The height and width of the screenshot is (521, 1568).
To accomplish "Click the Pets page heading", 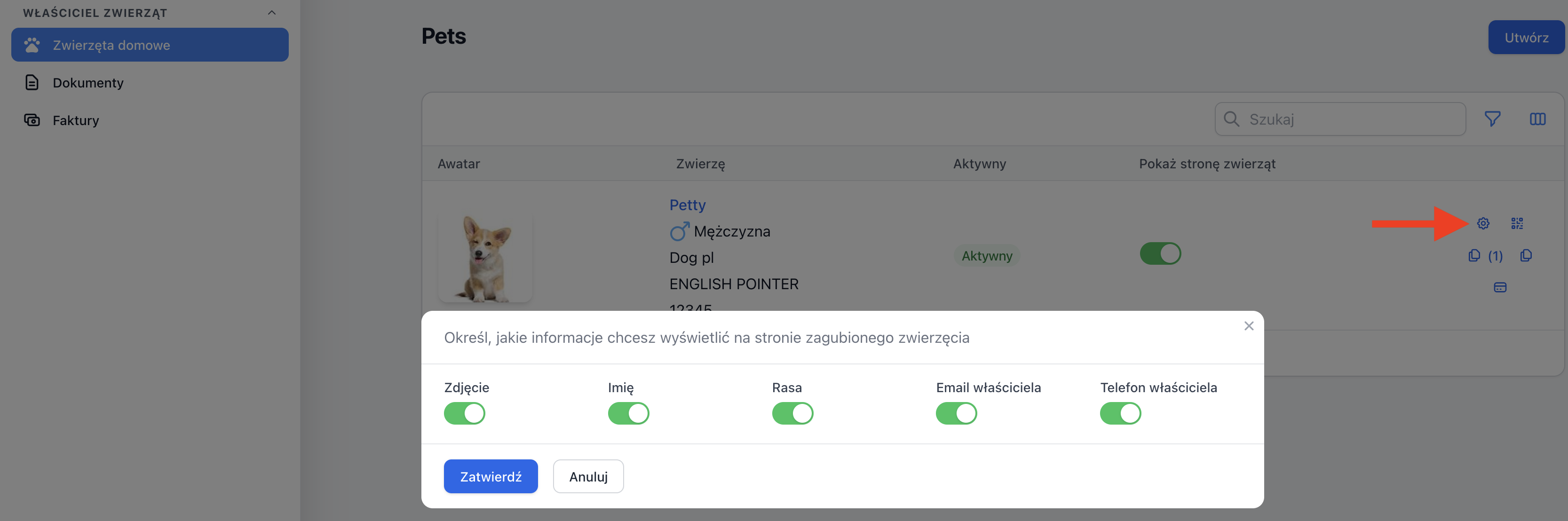I will pos(443,36).
